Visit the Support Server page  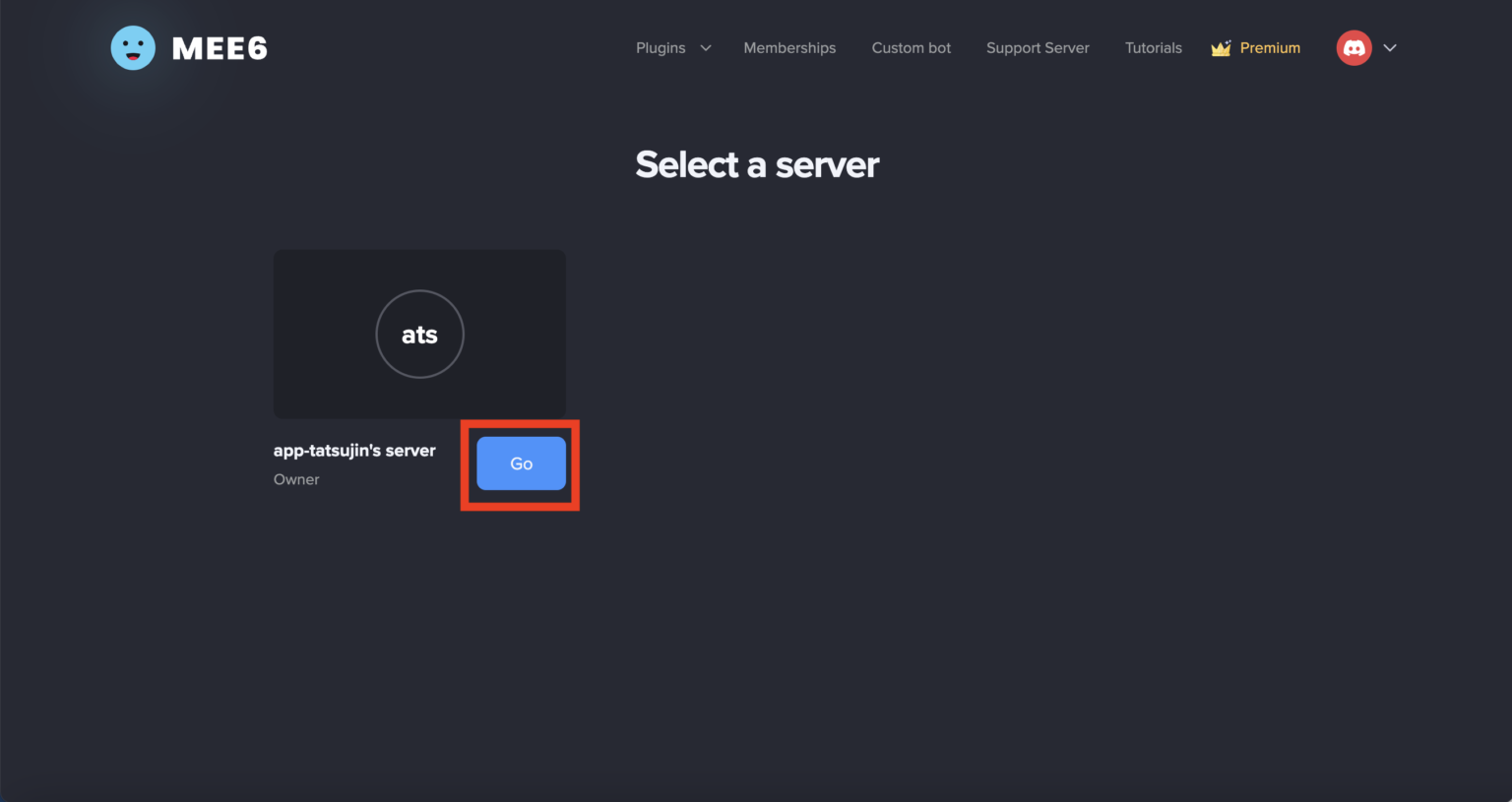1038,47
